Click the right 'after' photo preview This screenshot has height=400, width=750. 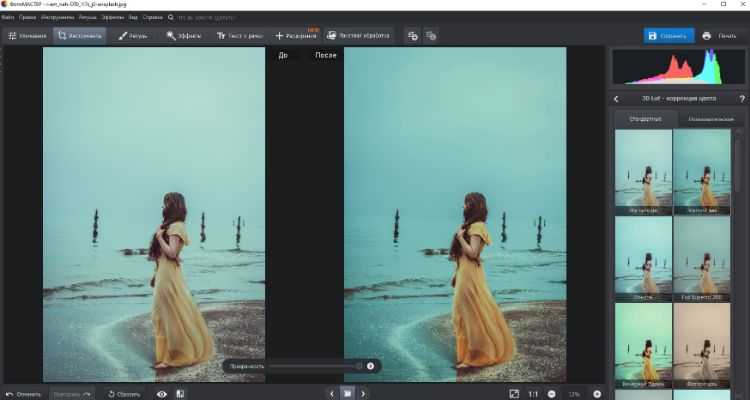(x=455, y=214)
